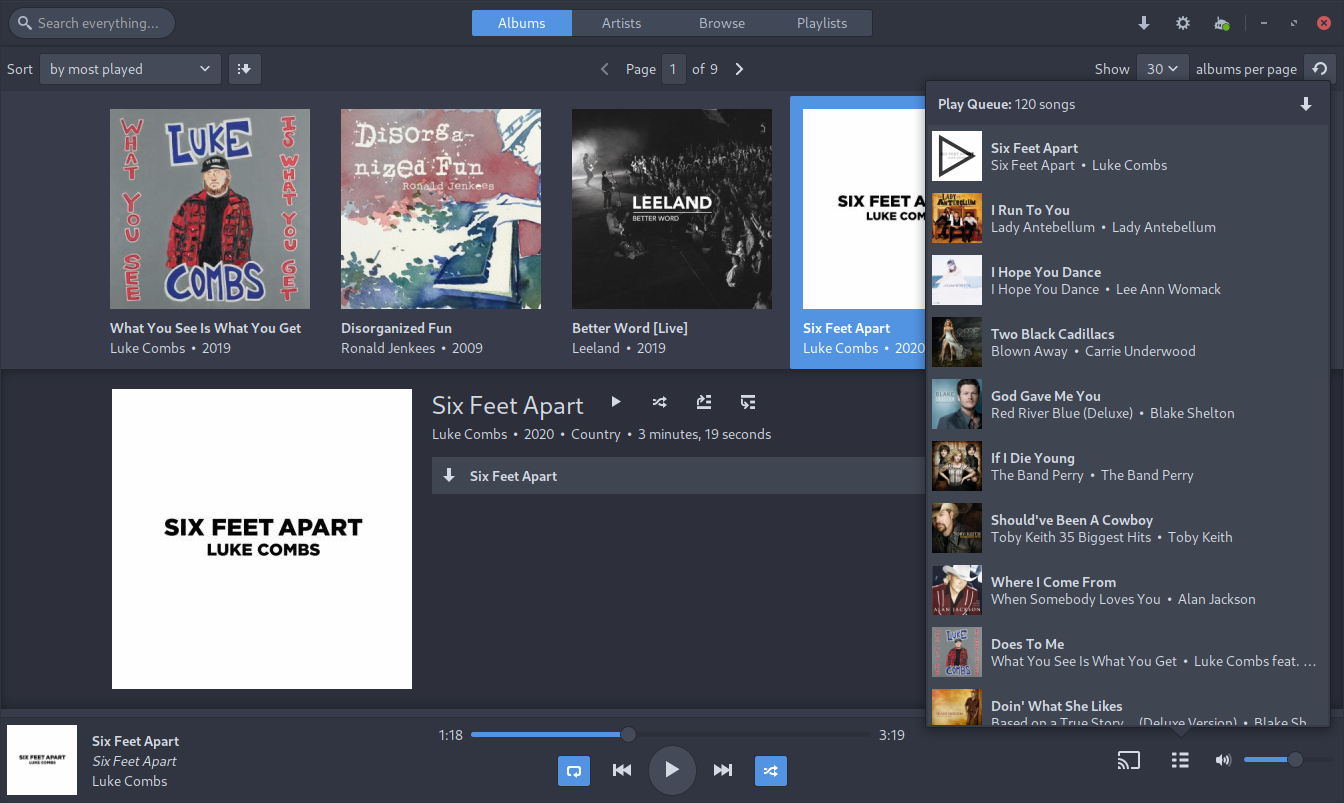Image resolution: width=1344 pixels, height=803 pixels.
Task: Toggle repeat mode button
Action: tap(574, 770)
